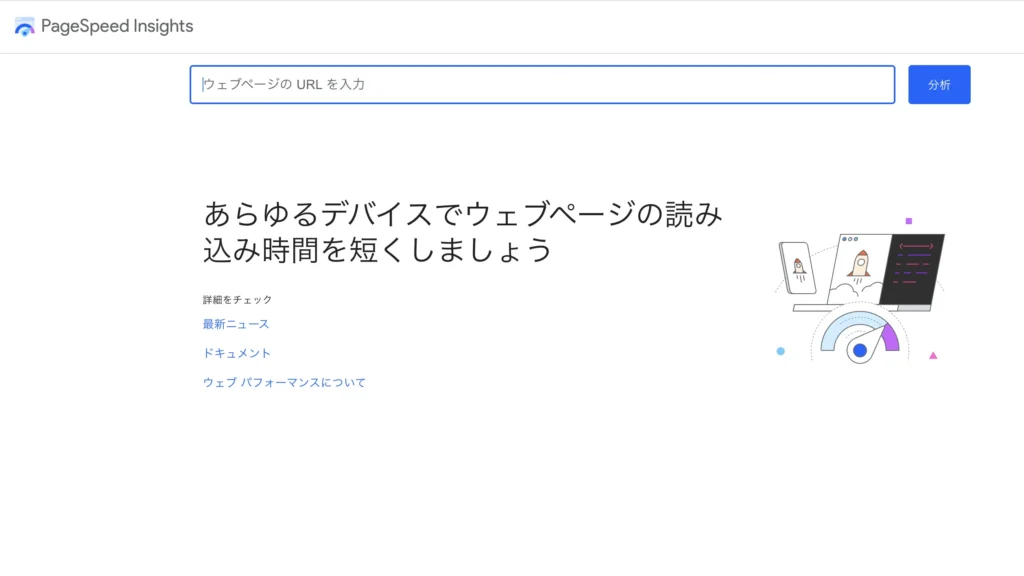The image size is (1024, 576).
Task: Click the PageSpeed Insights title text
Action: click(117, 27)
